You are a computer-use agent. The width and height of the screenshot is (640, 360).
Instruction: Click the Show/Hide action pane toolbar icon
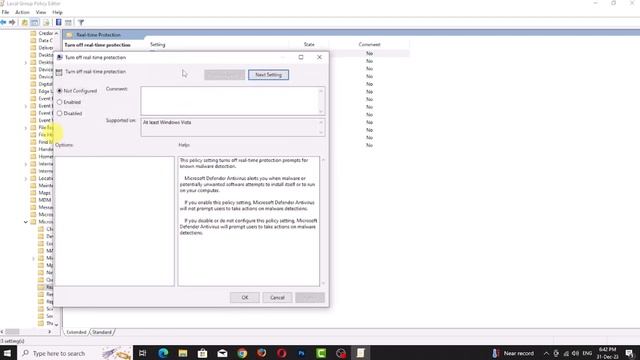point(68,22)
